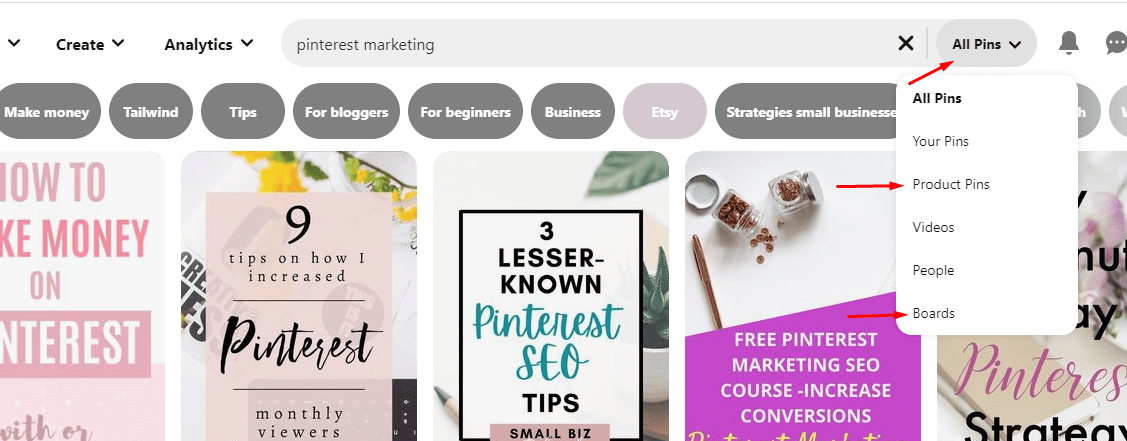Select Your Pins from the filter menu

point(940,141)
